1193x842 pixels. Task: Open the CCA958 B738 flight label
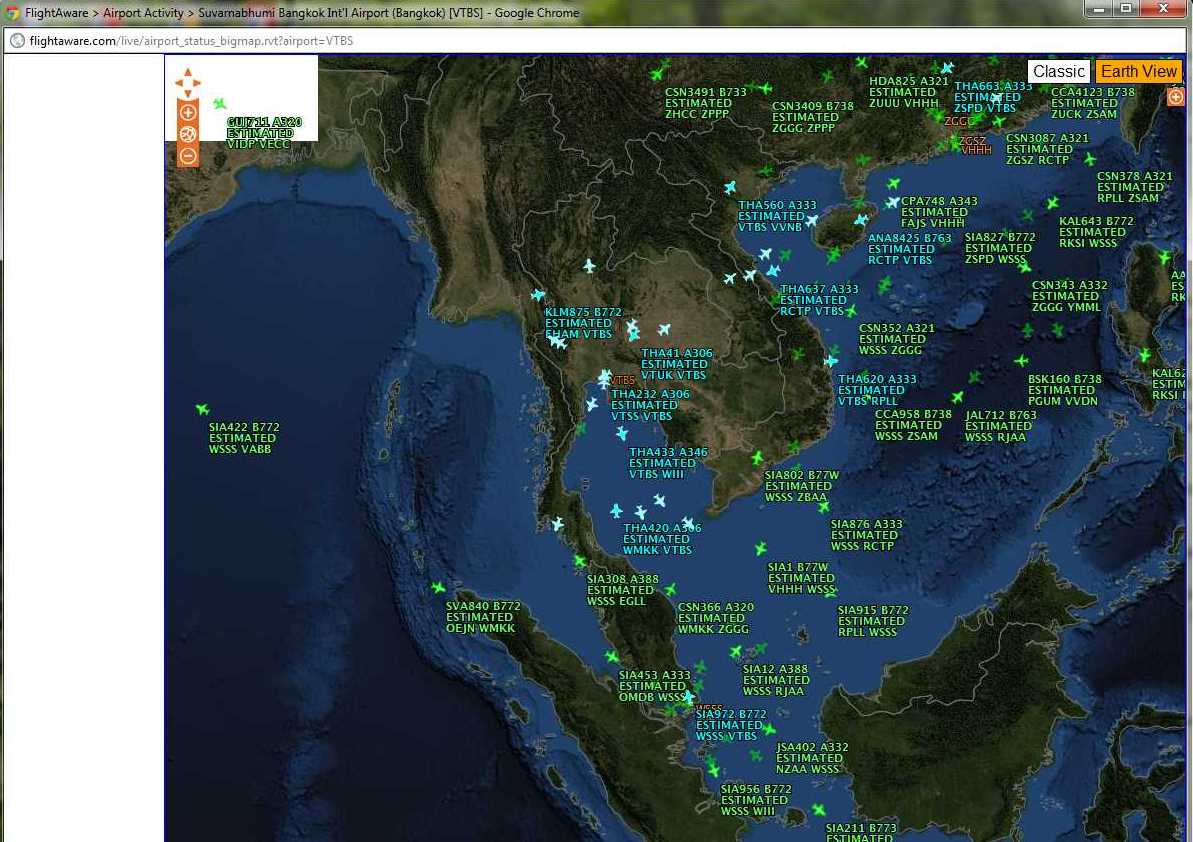[913, 425]
